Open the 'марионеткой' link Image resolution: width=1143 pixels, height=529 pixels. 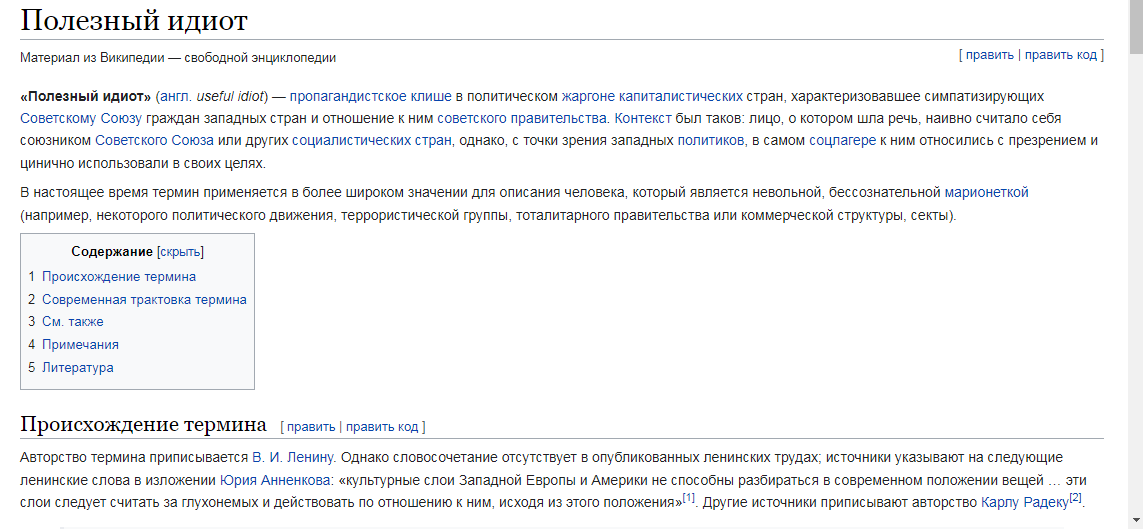pos(986,192)
